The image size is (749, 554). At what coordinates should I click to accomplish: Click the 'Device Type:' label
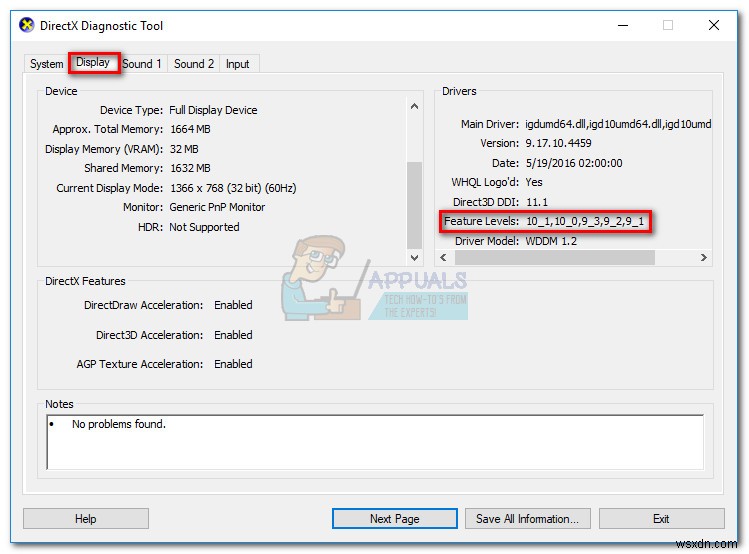click(x=131, y=110)
